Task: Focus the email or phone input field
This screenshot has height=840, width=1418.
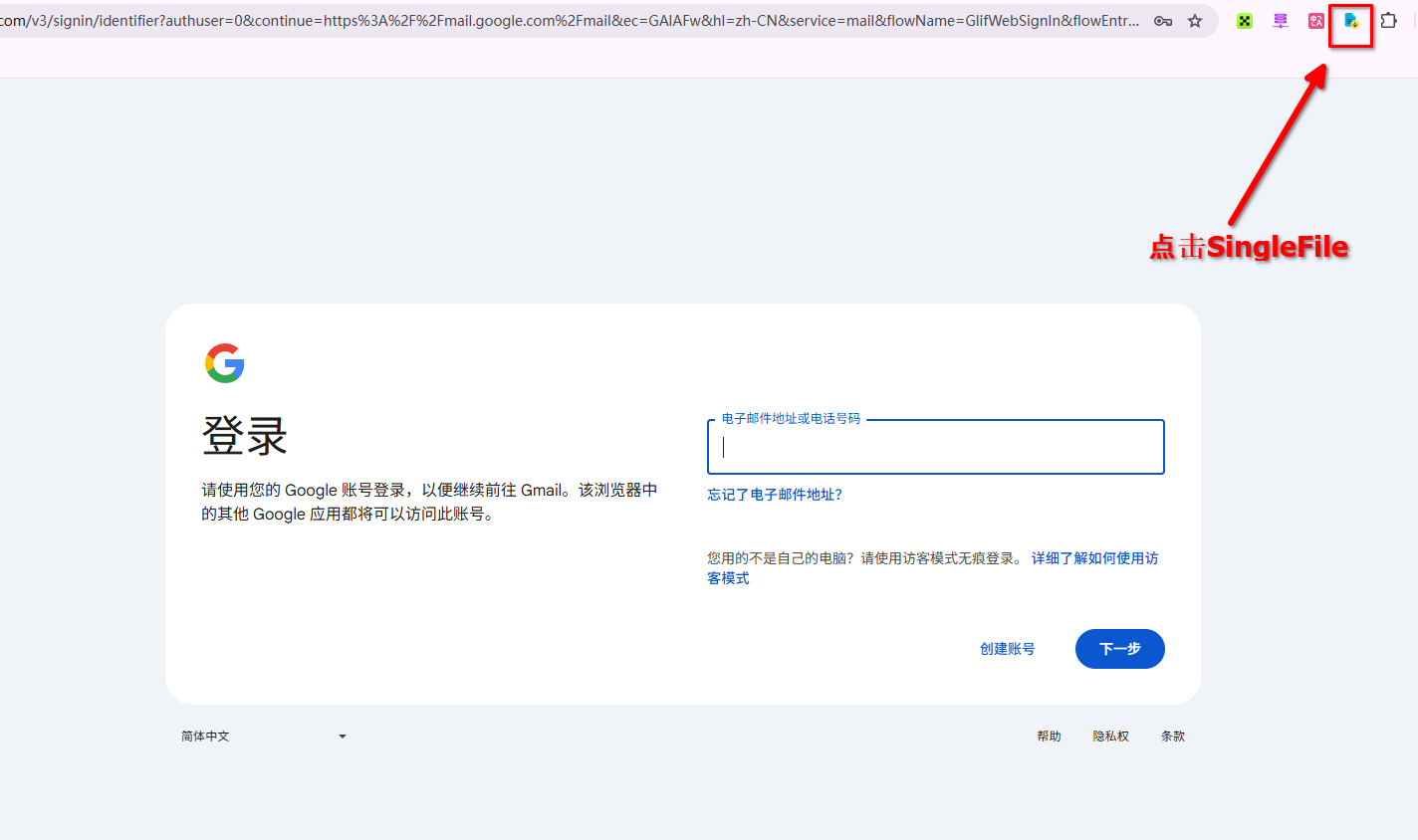Action: (936, 447)
